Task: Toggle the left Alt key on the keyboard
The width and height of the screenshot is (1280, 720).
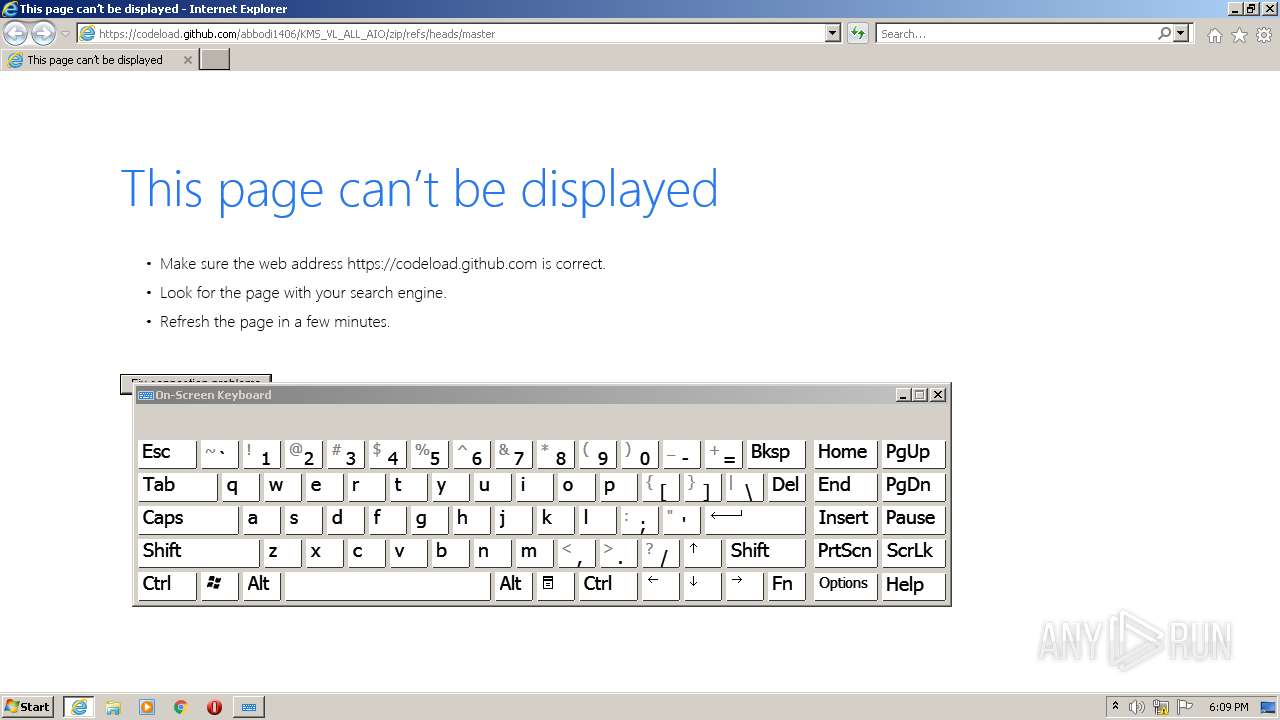Action: (261, 585)
